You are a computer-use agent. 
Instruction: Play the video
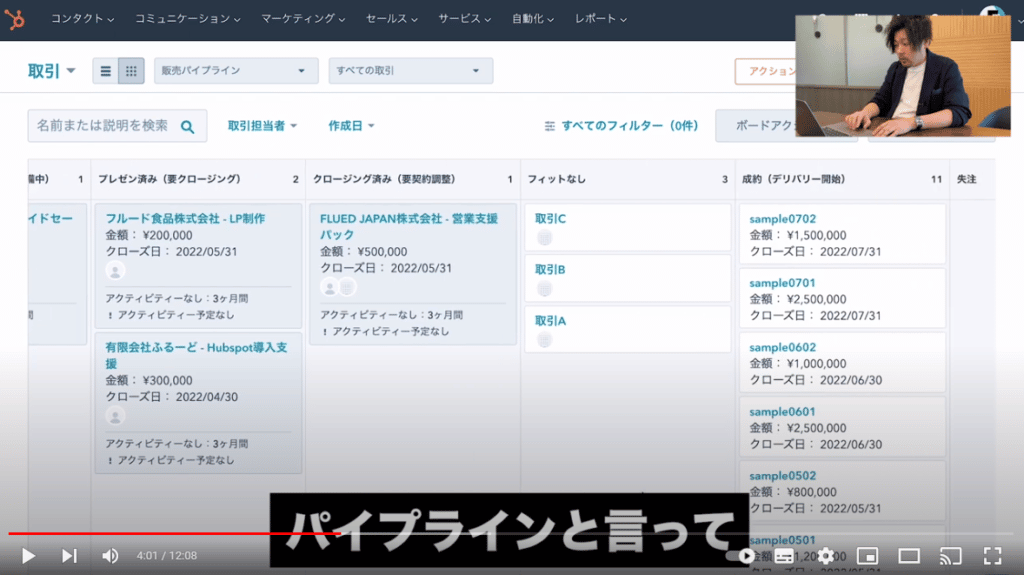tap(28, 555)
